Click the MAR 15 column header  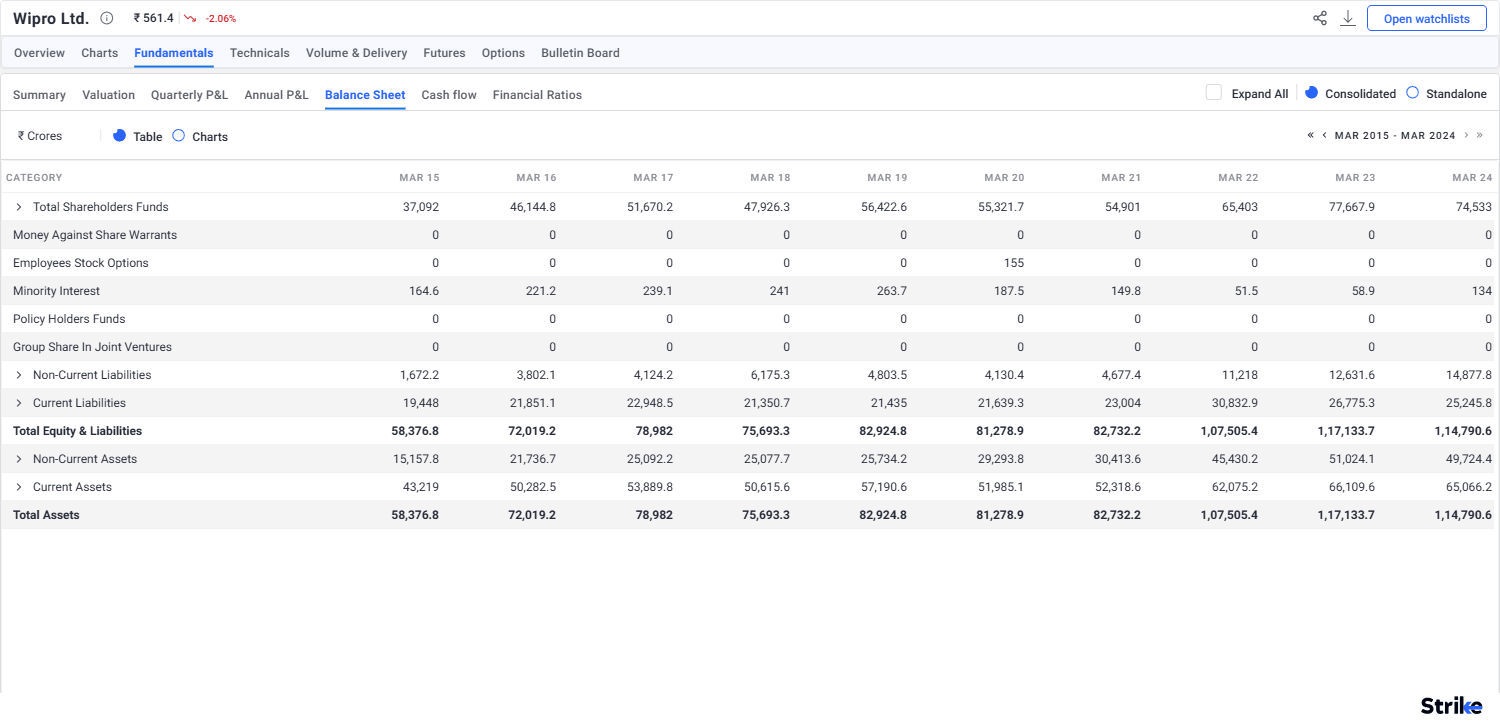click(419, 178)
